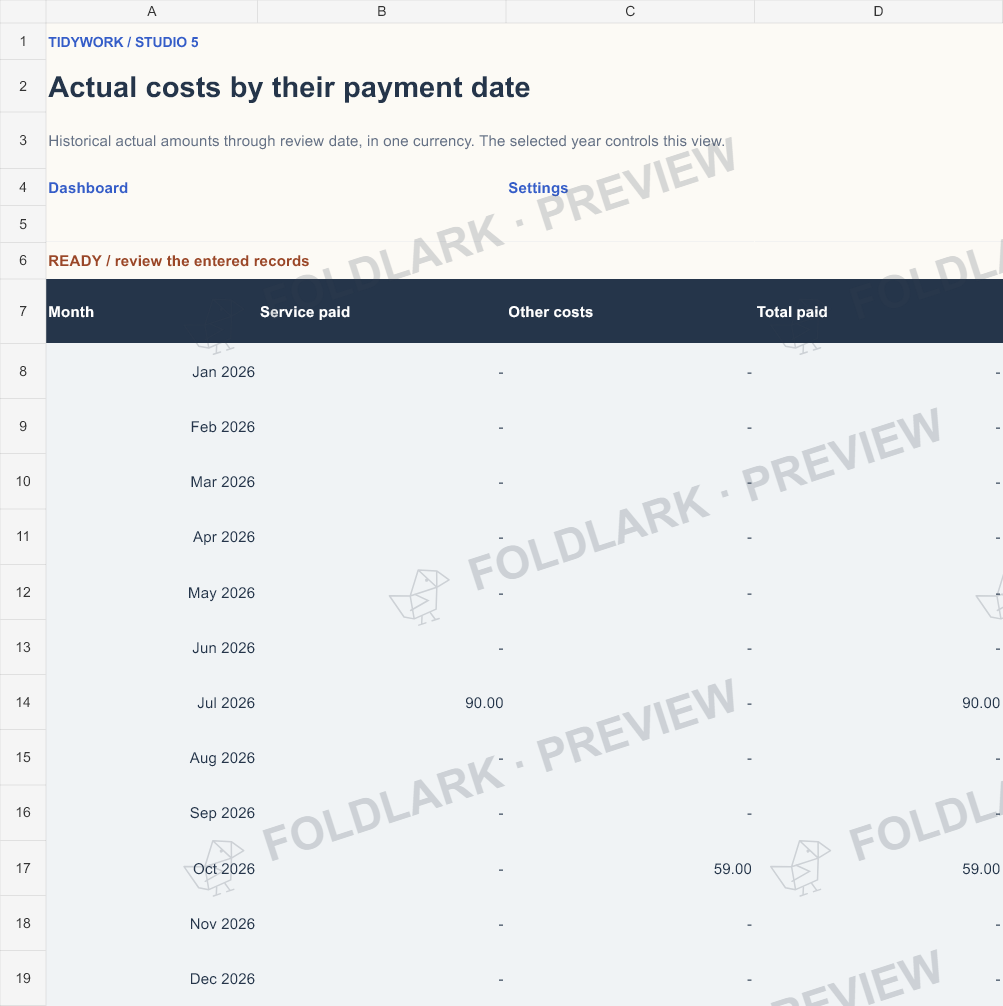Select the "Sep 2026" month cell
The height and width of the screenshot is (1006, 1003).
151,813
